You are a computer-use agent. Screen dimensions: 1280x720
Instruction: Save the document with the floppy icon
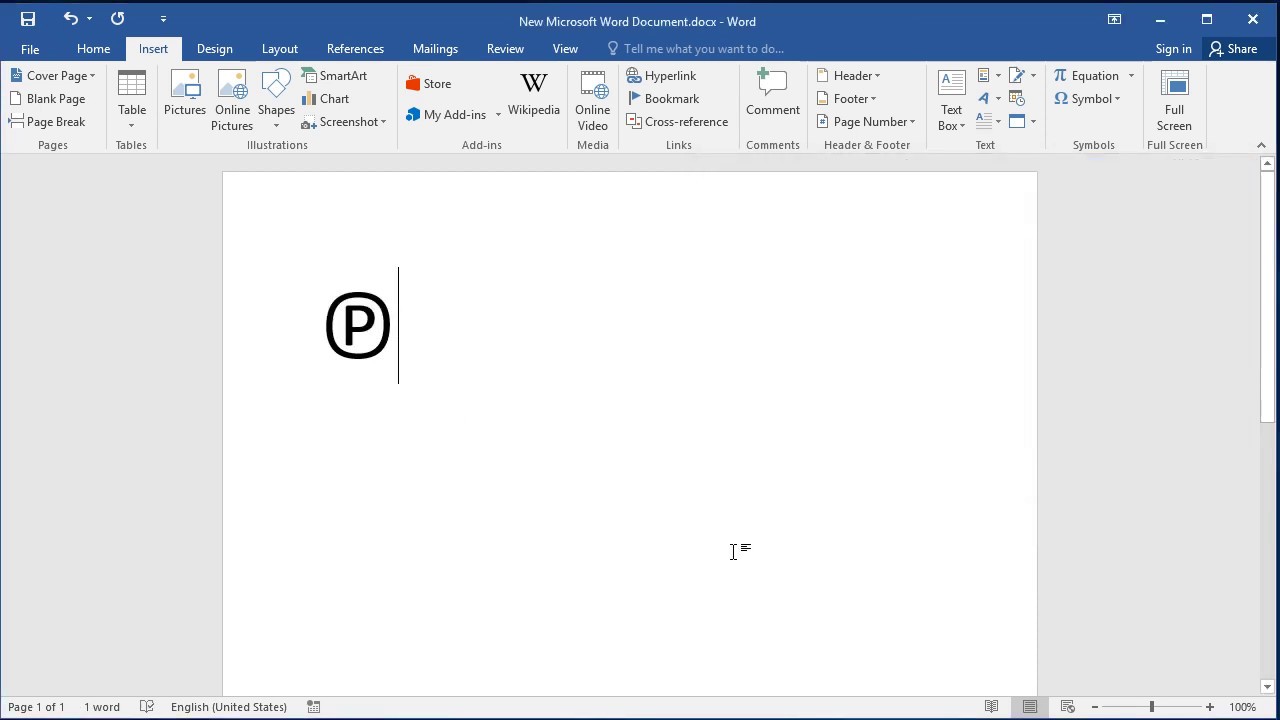[x=28, y=19]
